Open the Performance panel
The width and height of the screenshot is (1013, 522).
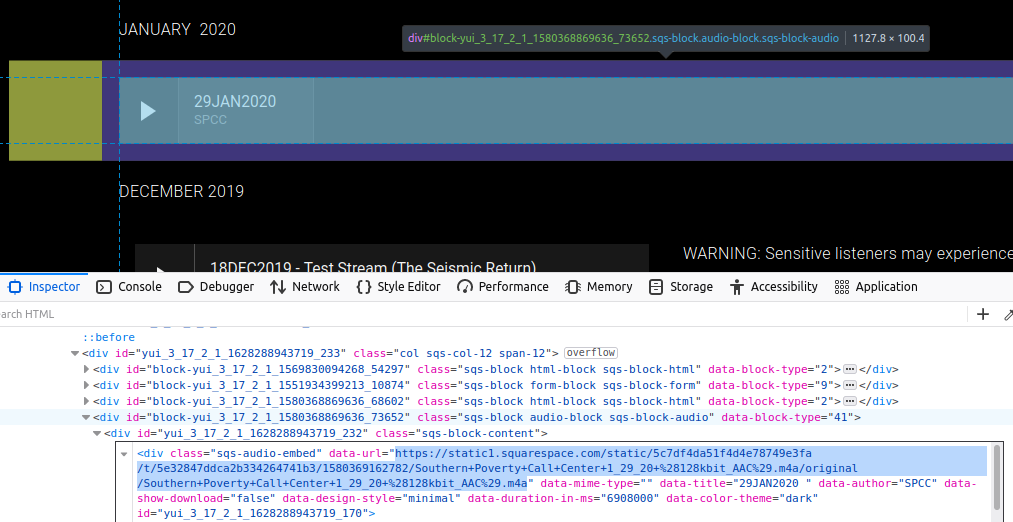coord(503,287)
